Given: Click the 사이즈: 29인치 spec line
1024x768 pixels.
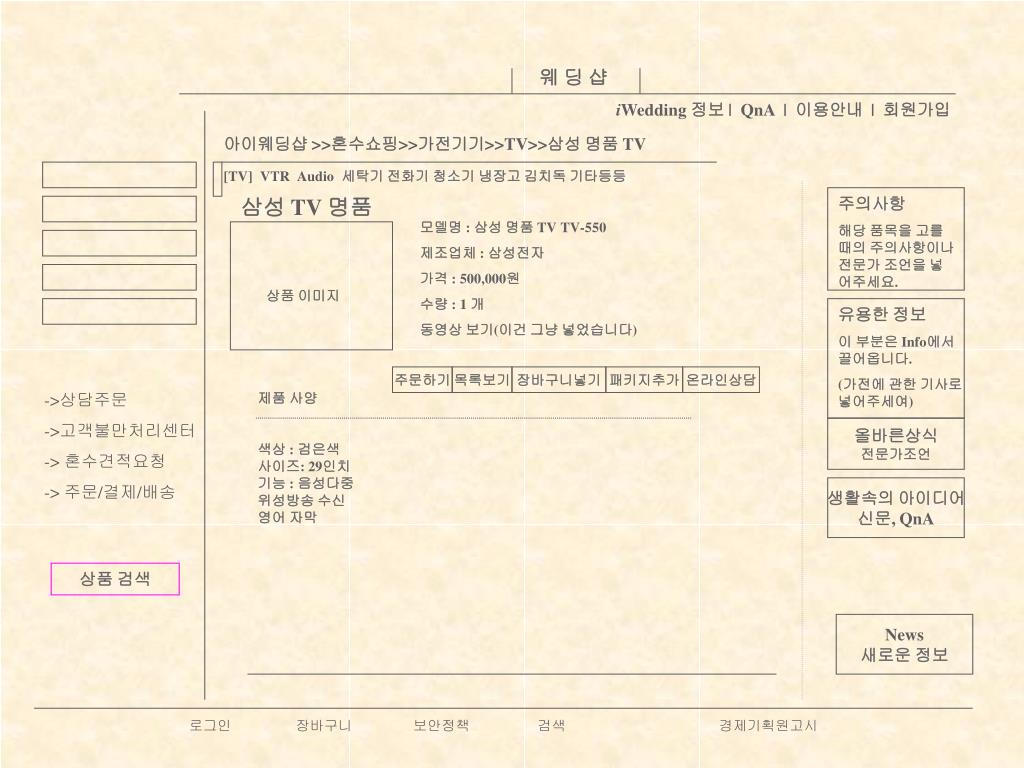Looking at the screenshot, I should coord(304,466).
